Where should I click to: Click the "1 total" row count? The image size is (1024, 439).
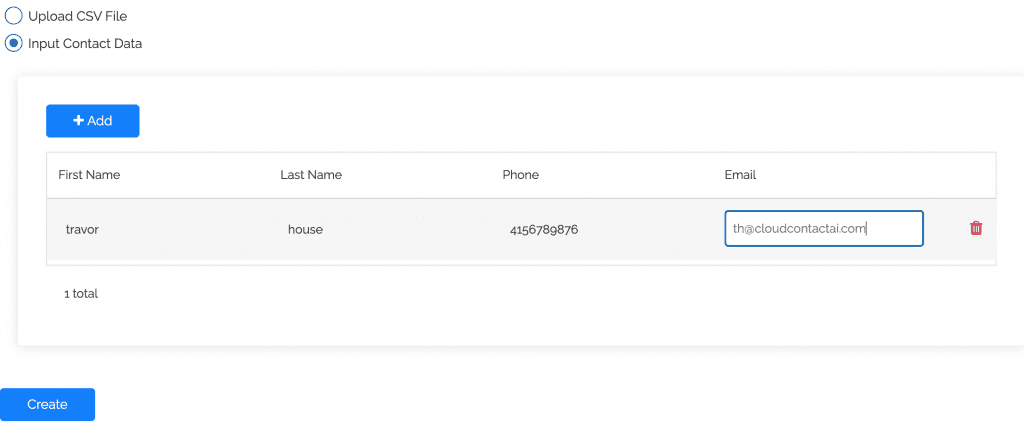pos(81,294)
